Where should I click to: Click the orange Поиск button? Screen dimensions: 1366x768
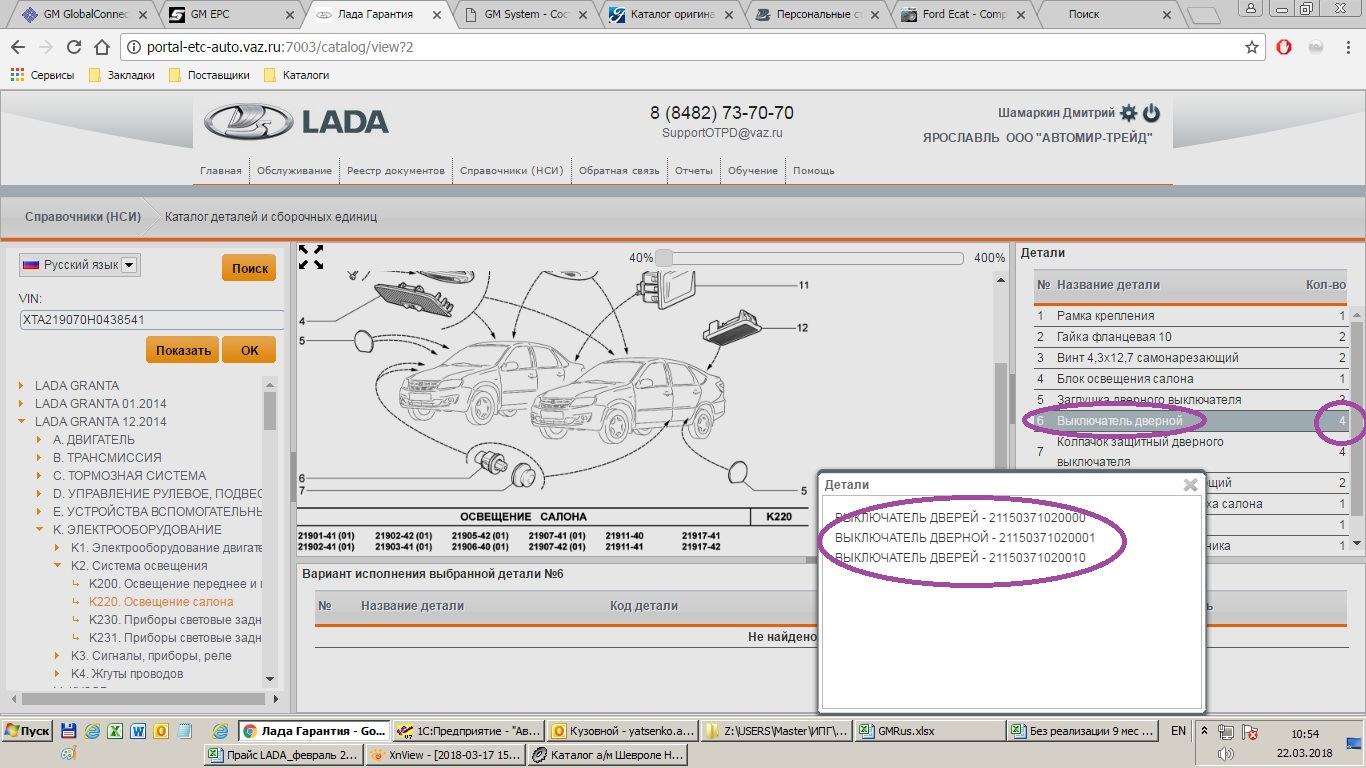point(249,268)
